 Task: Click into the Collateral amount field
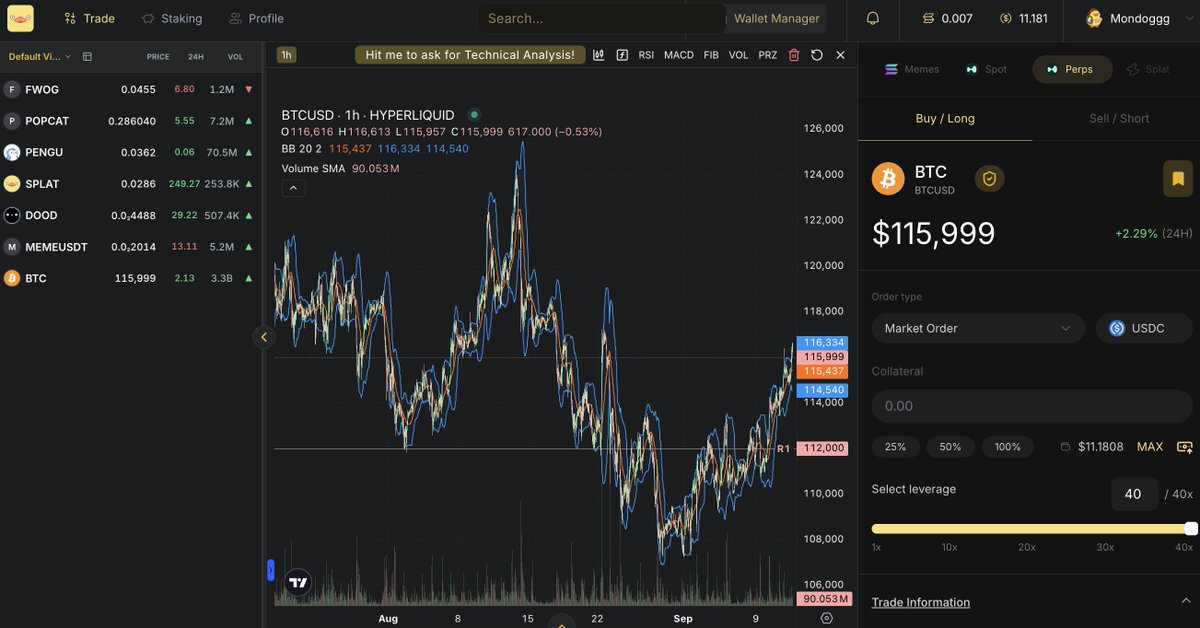point(1032,406)
